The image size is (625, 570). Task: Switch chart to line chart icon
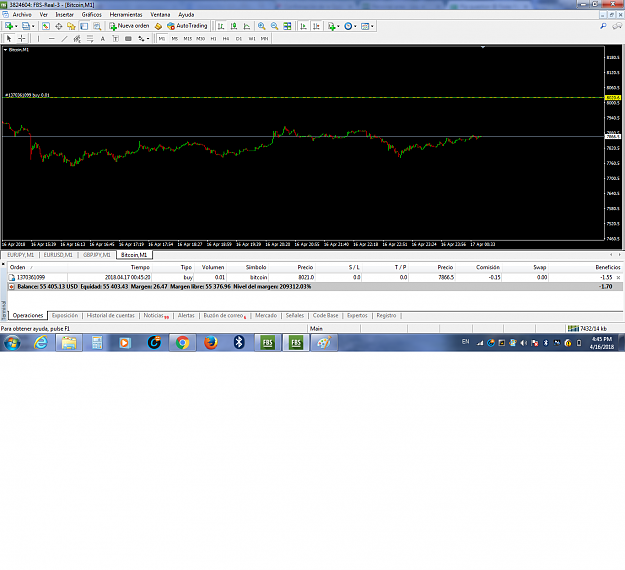247,26
